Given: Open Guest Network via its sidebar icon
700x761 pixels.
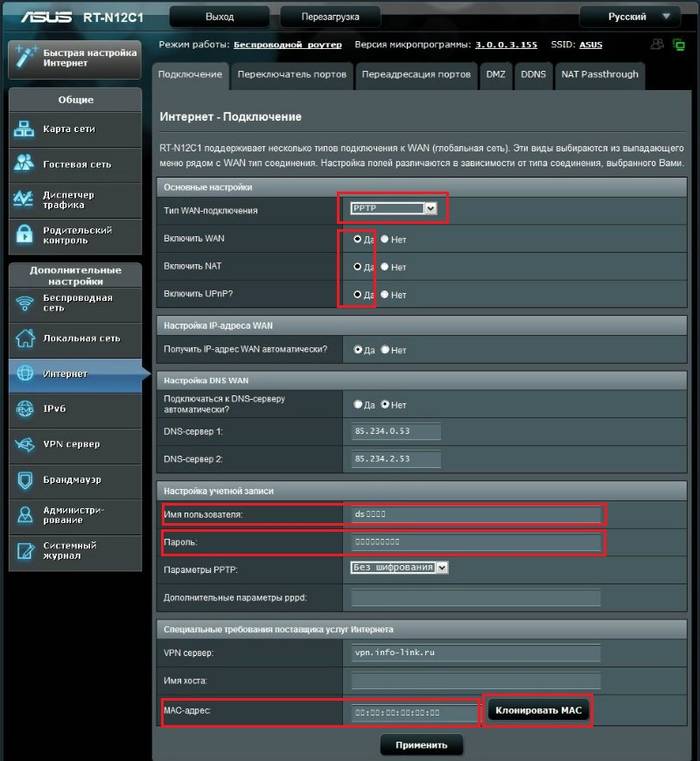Looking at the screenshot, I should point(25,164).
